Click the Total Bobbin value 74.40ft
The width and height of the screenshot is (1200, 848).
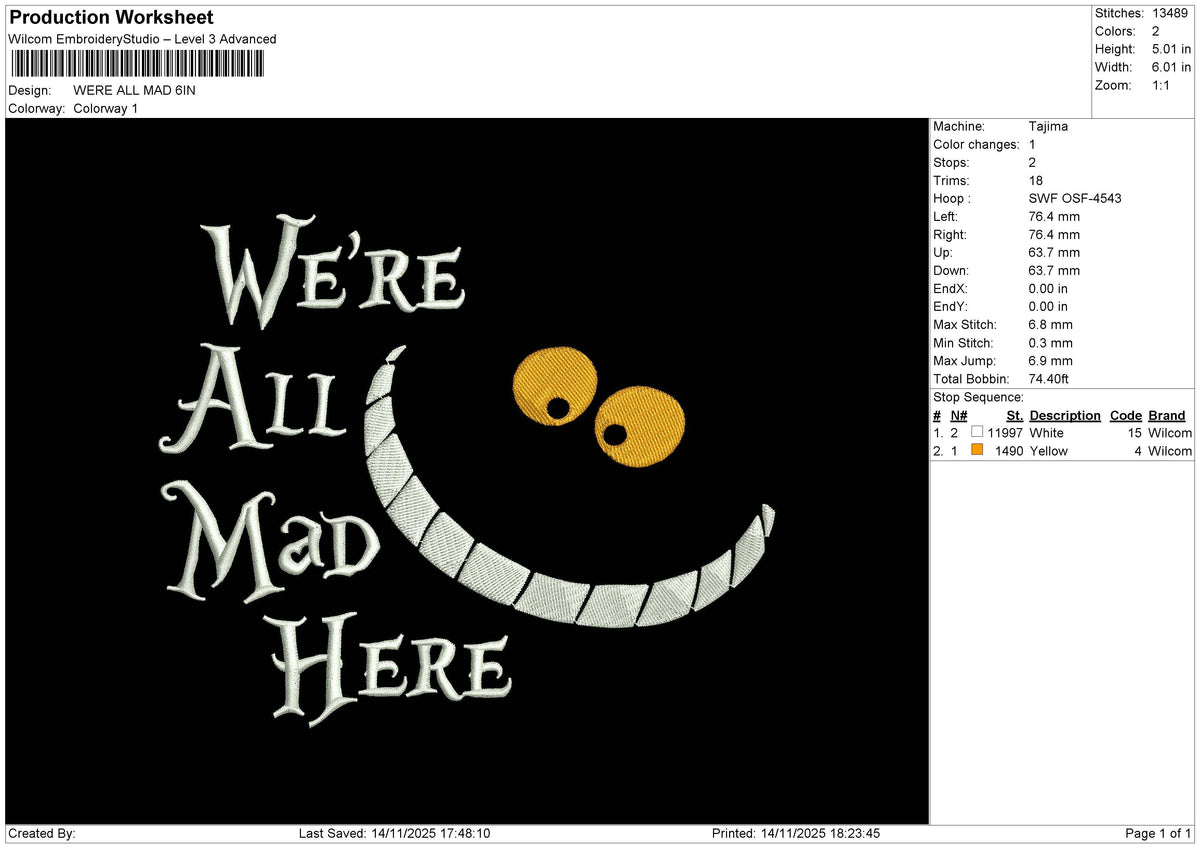click(x=1049, y=378)
